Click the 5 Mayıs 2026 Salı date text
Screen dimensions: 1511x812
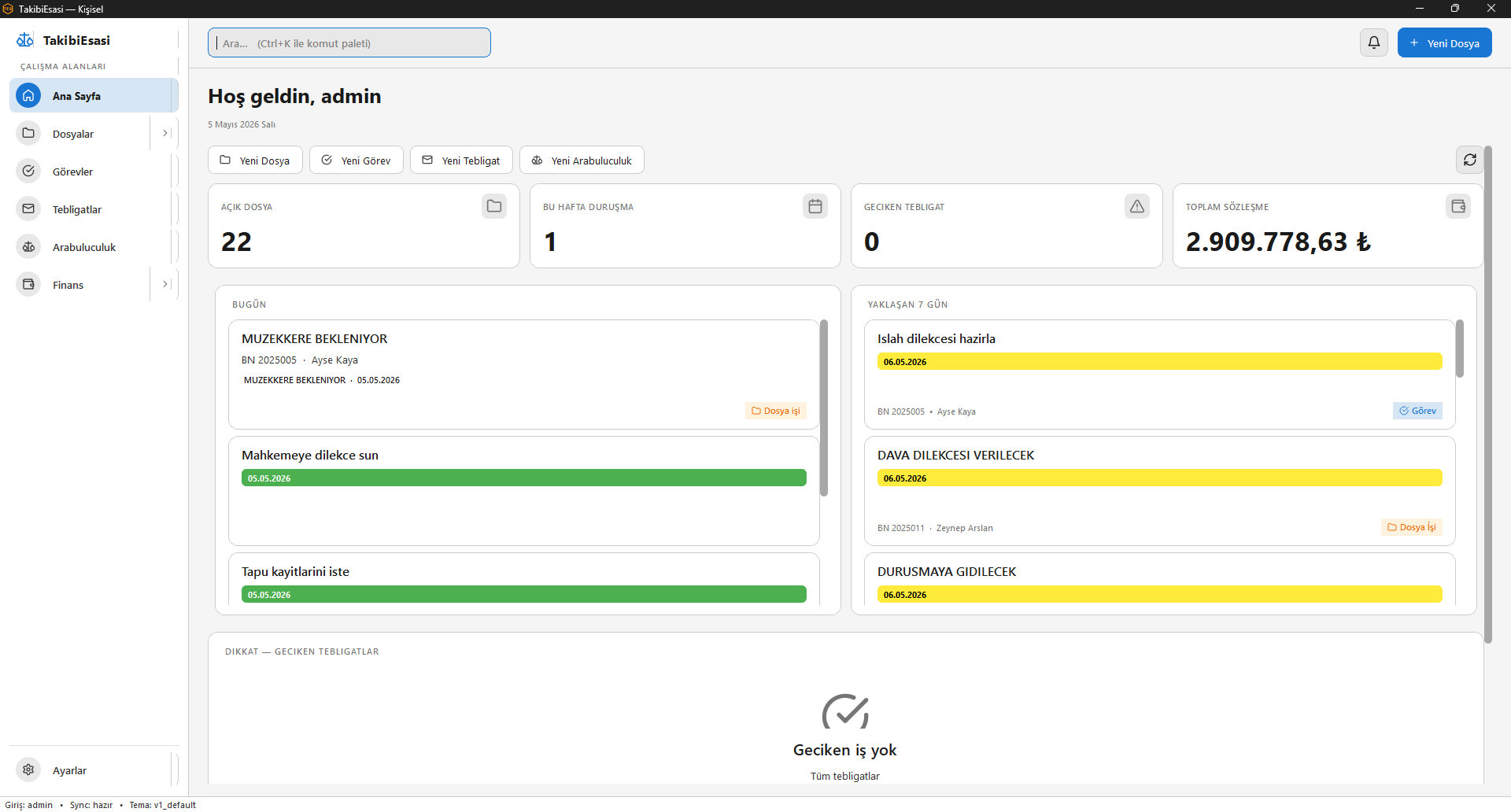click(x=242, y=124)
